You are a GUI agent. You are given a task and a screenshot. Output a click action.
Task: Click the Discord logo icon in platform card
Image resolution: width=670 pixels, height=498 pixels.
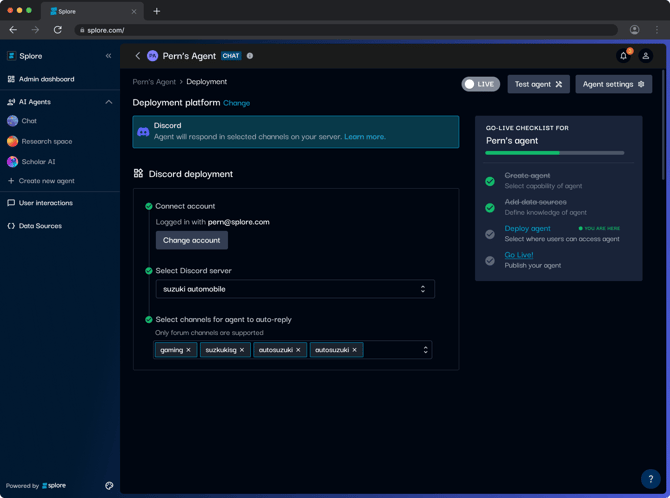click(143, 132)
